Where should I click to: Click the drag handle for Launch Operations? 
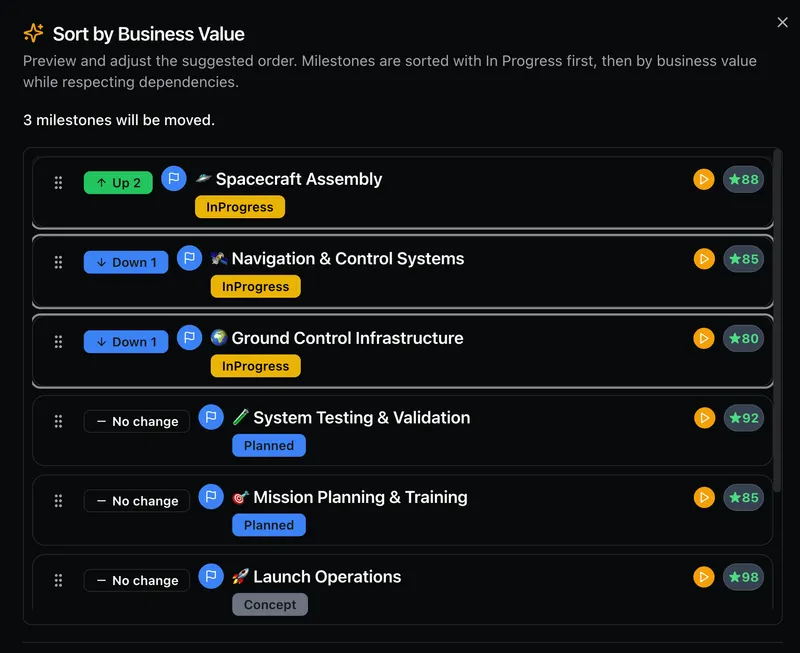[58, 580]
